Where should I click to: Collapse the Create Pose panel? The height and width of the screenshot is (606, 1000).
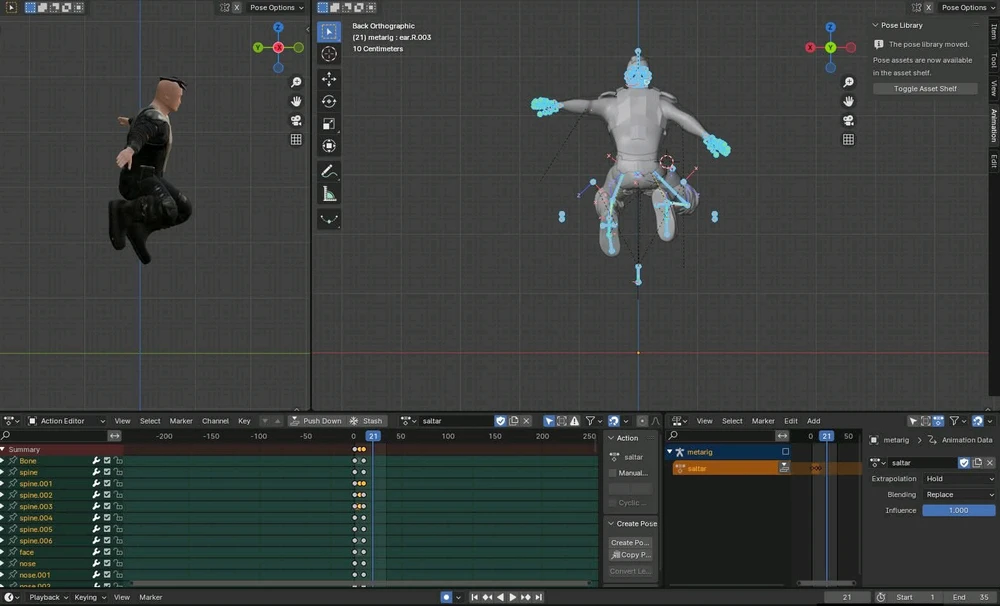611,524
